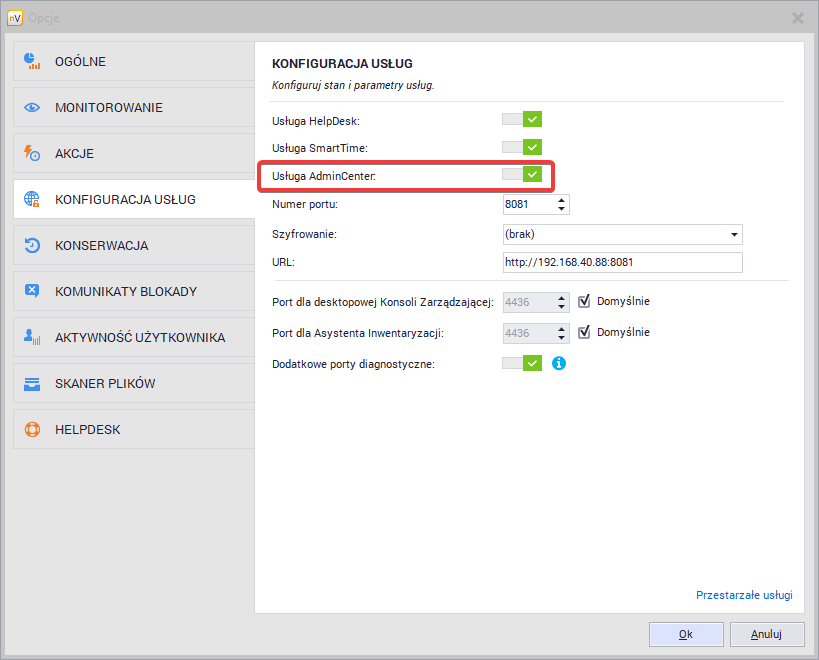Click the SKANER PLIKÓW drawer icon
The image size is (819, 660).
pyautogui.click(x=32, y=384)
